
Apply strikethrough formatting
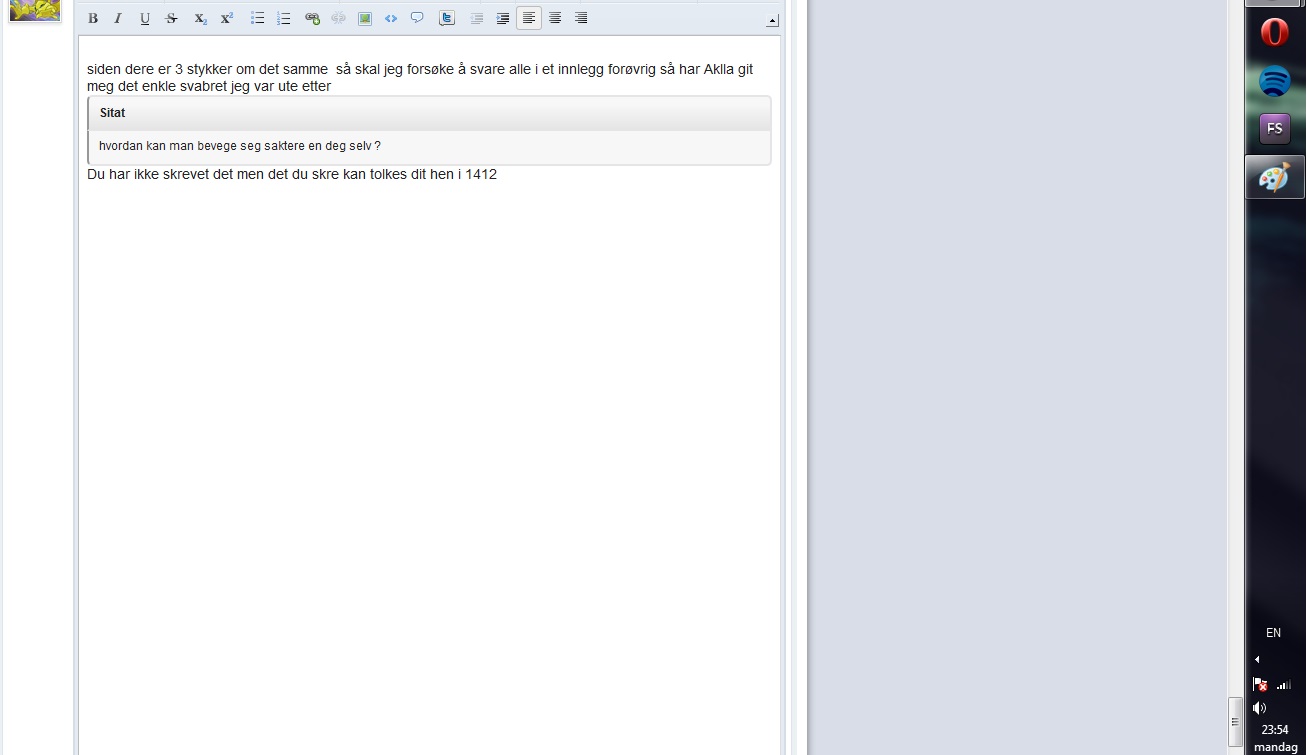pos(172,19)
